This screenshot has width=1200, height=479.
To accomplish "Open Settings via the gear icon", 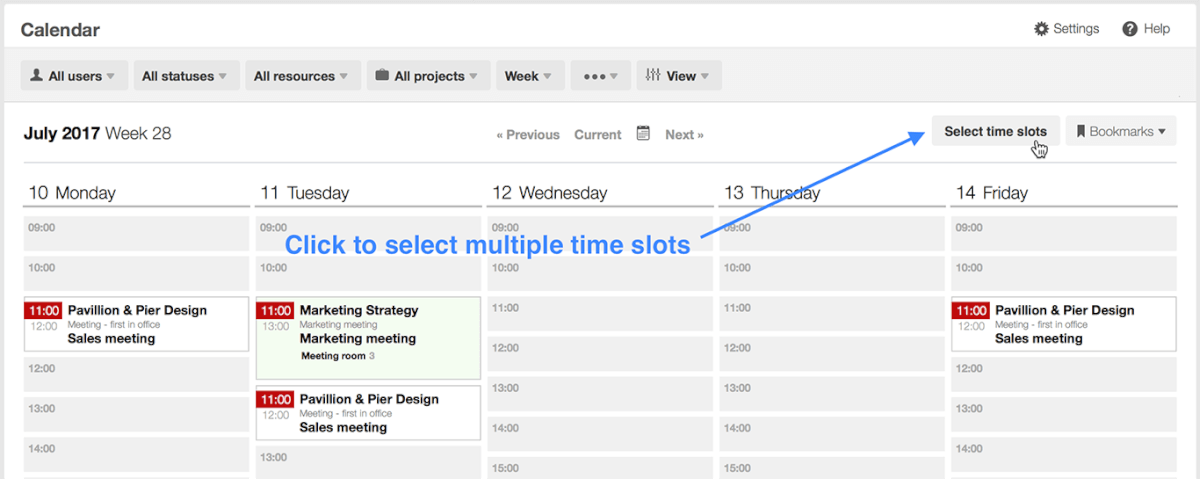I will click(1041, 29).
